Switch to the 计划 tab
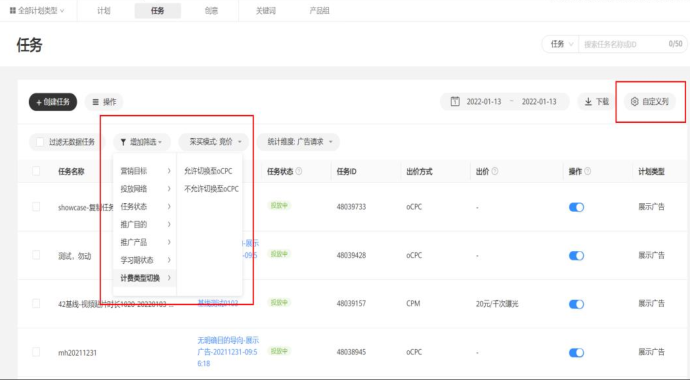Screen dimensions: 690x380 coord(104,11)
